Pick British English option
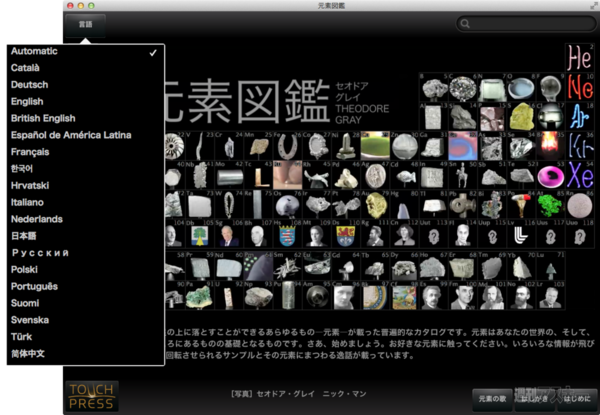The height and width of the screenshot is (415, 600). pyautogui.click(x=86, y=119)
